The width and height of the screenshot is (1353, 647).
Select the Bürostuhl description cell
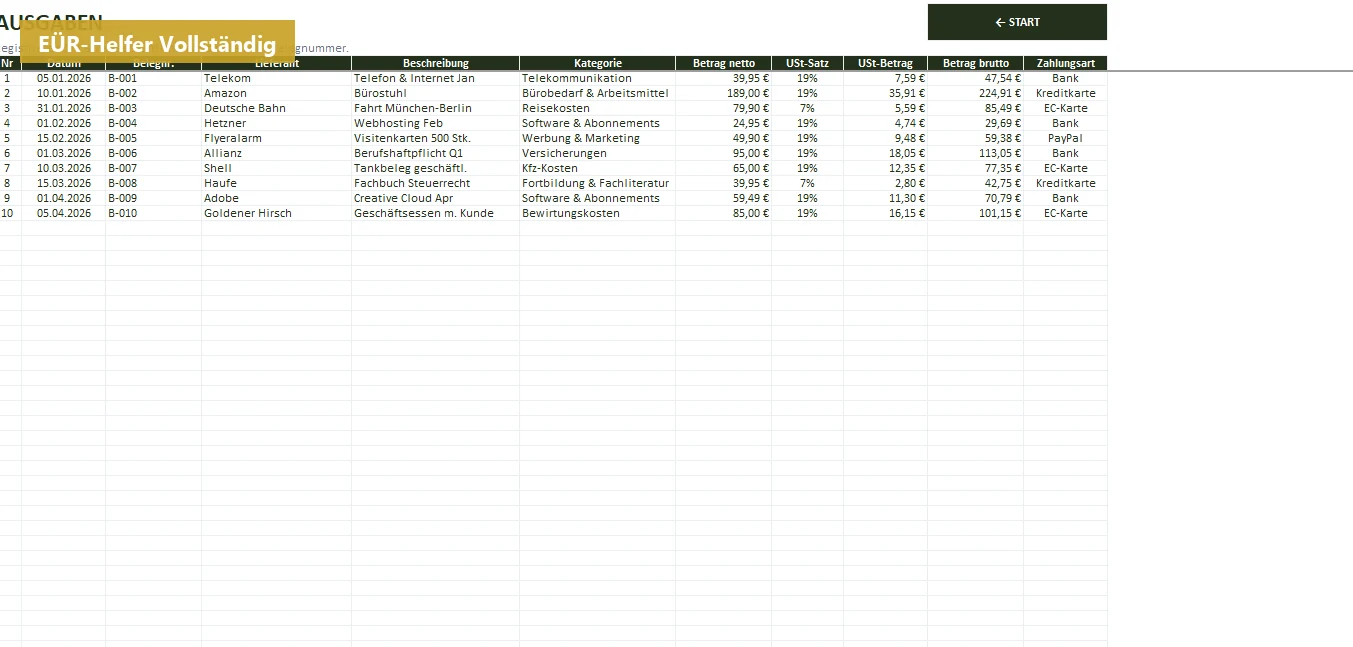click(x=436, y=93)
